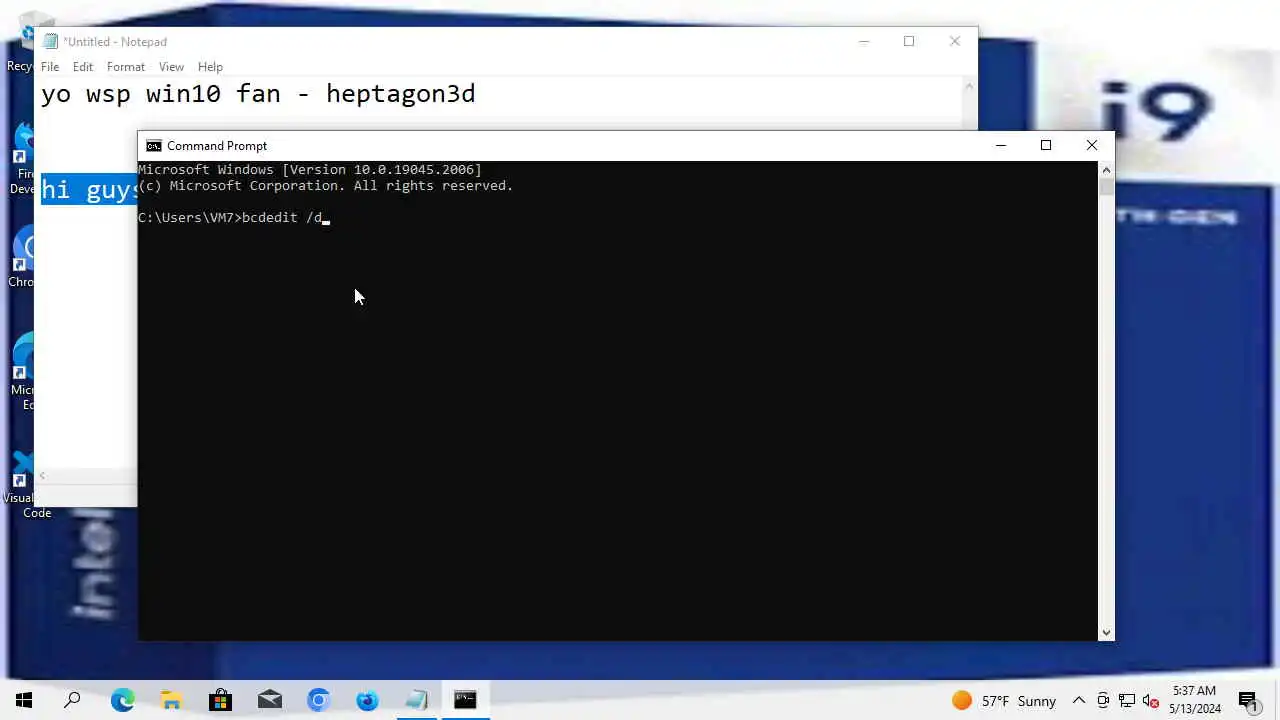This screenshot has height=720, width=1280.
Task: Show hidden system tray icons
Action: click(1078, 700)
